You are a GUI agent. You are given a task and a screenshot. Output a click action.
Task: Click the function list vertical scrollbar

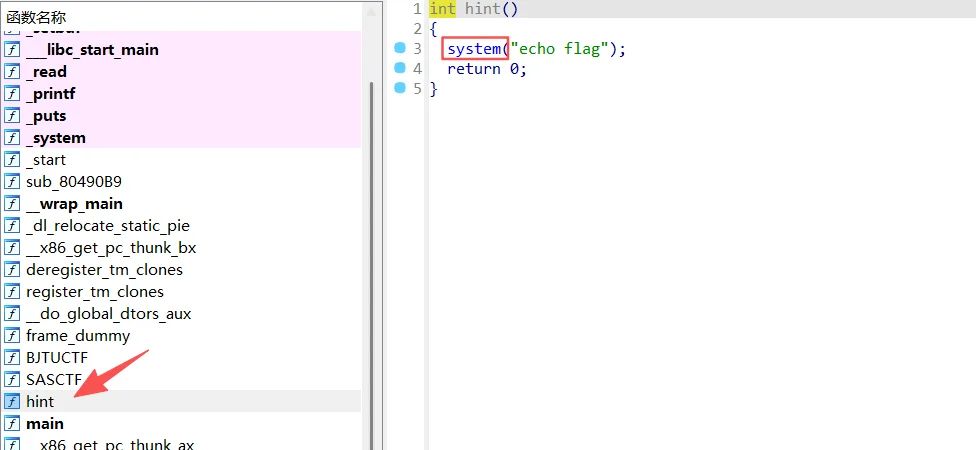click(x=373, y=250)
